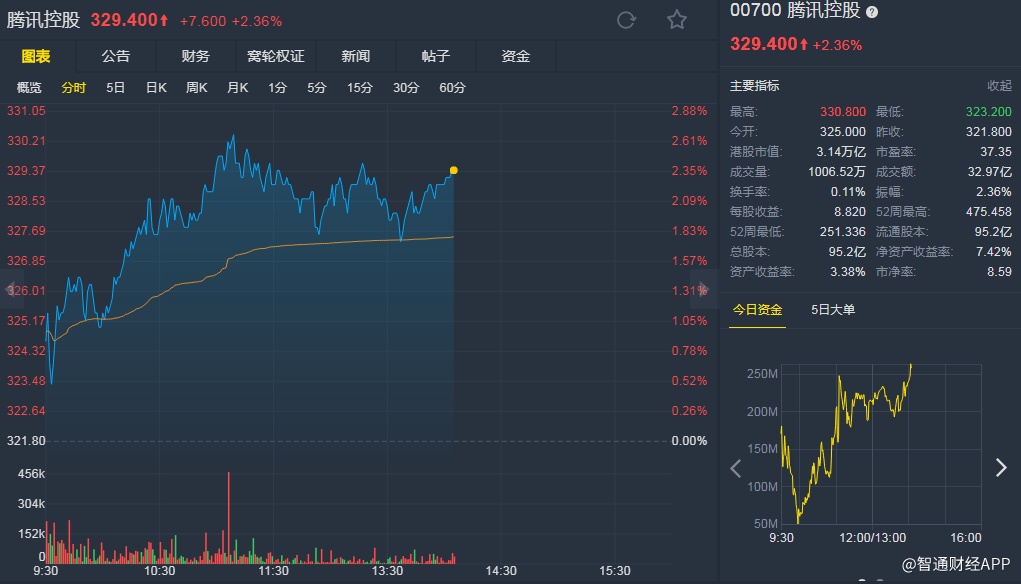The height and width of the screenshot is (584, 1021).
Task: Collapse the 主要指标 panel via 收起
Action: click(999, 86)
